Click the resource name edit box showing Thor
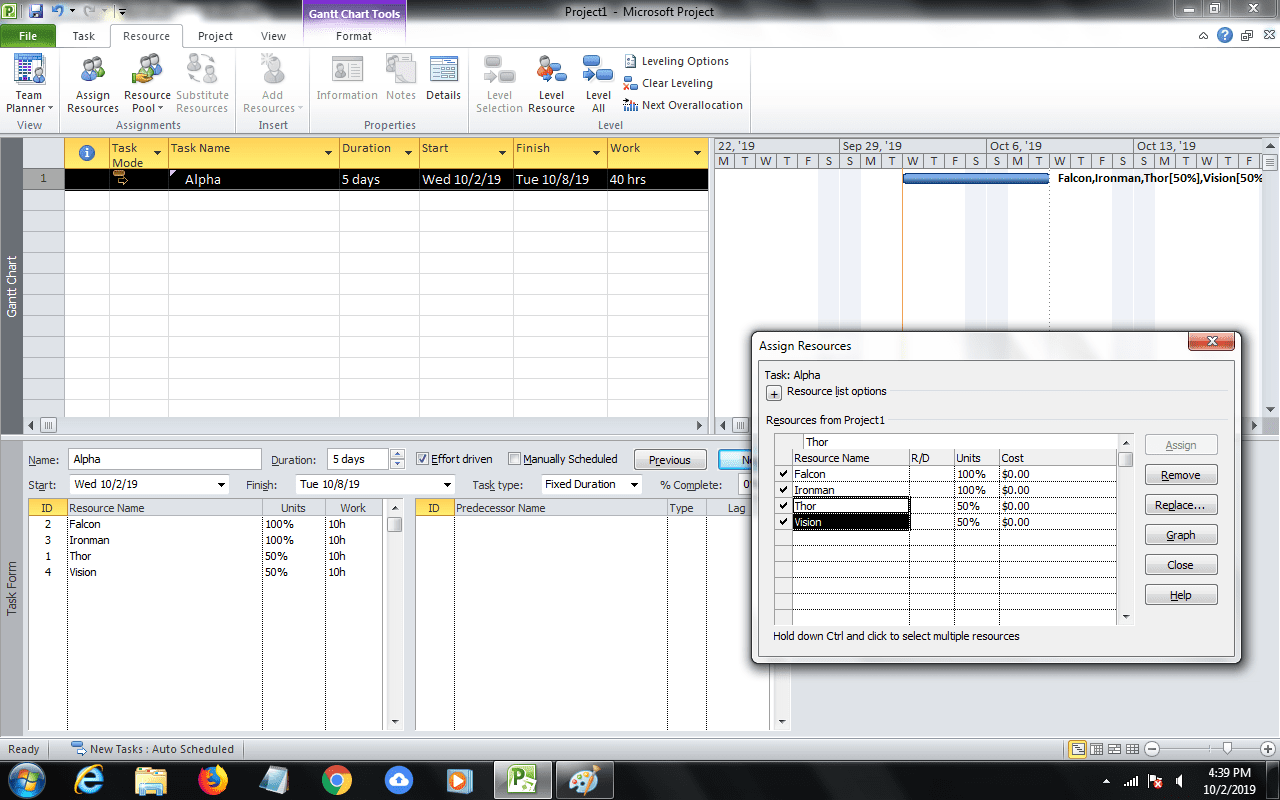1280x800 pixels. (x=960, y=442)
